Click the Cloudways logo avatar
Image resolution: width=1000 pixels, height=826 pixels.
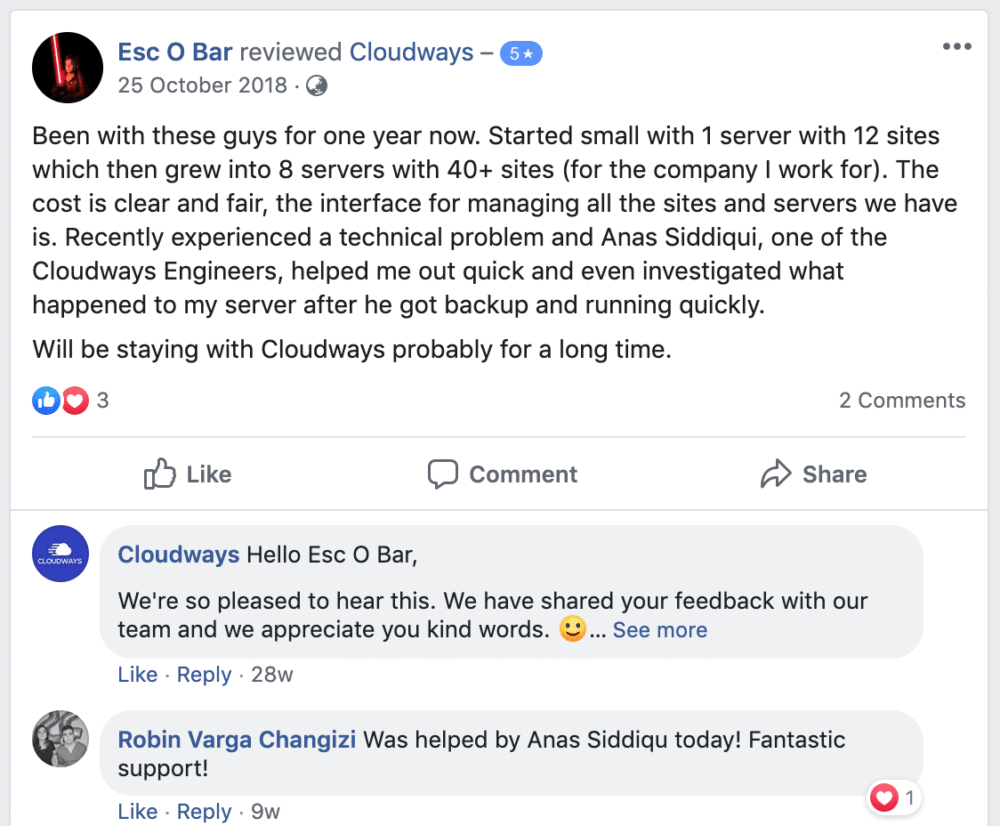click(x=61, y=554)
